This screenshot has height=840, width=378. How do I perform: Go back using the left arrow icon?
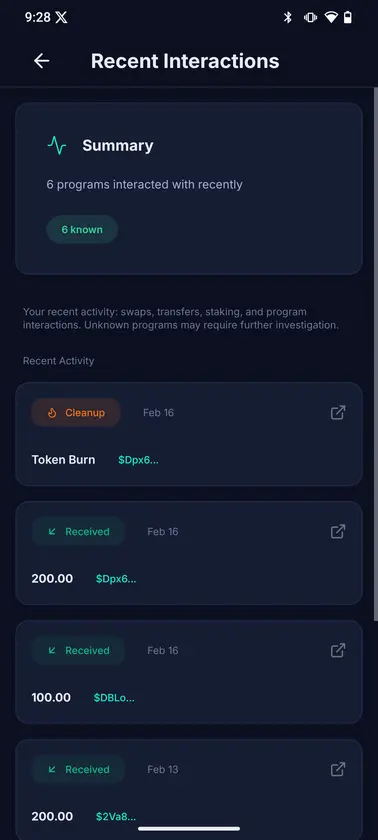point(42,61)
